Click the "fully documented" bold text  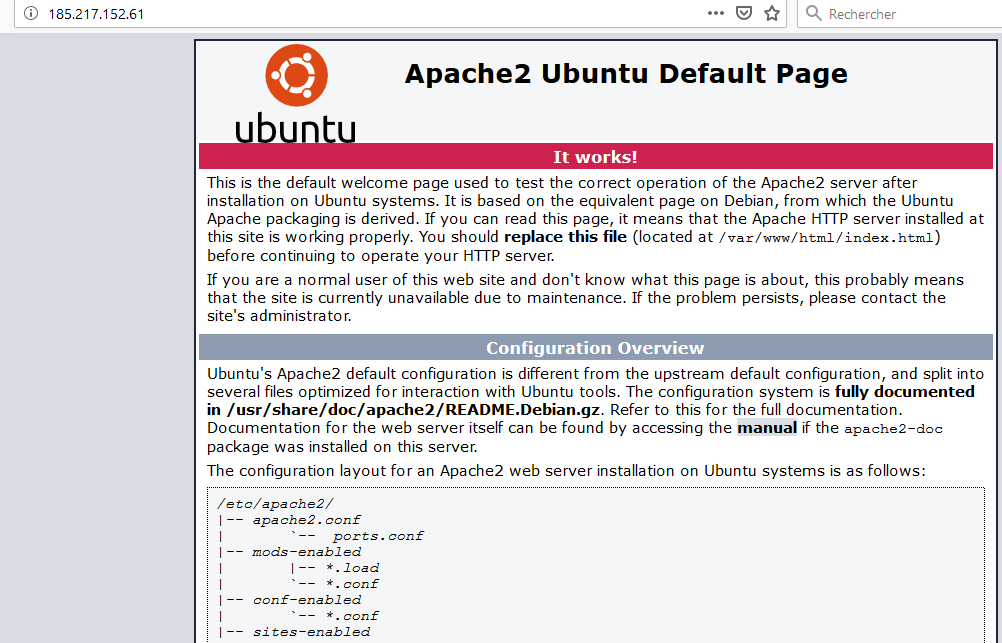904,392
